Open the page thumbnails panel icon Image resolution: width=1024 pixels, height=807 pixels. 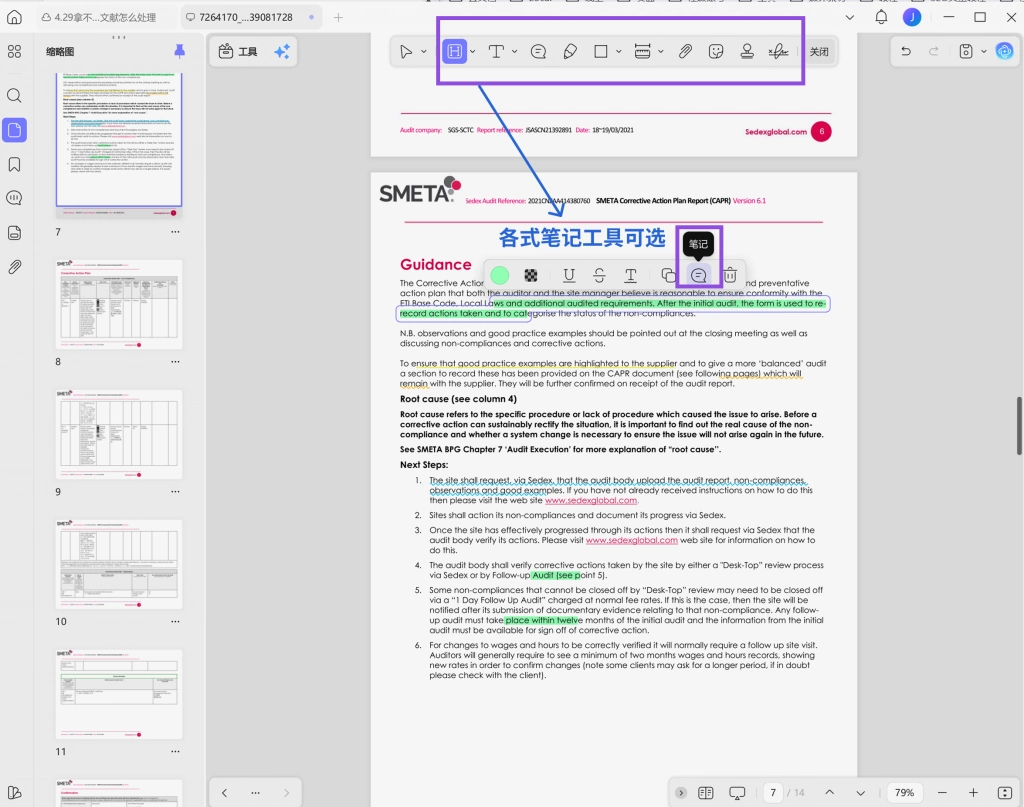14,130
